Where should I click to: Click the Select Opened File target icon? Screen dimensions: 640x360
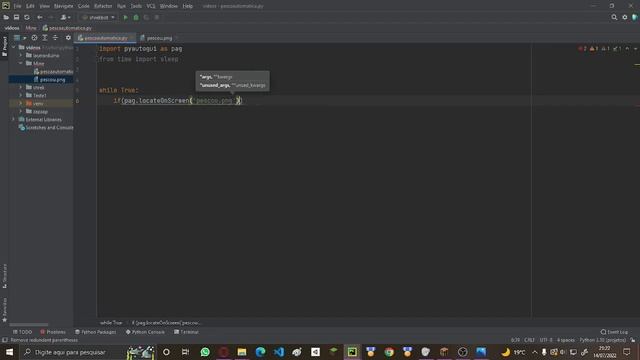[34, 38]
